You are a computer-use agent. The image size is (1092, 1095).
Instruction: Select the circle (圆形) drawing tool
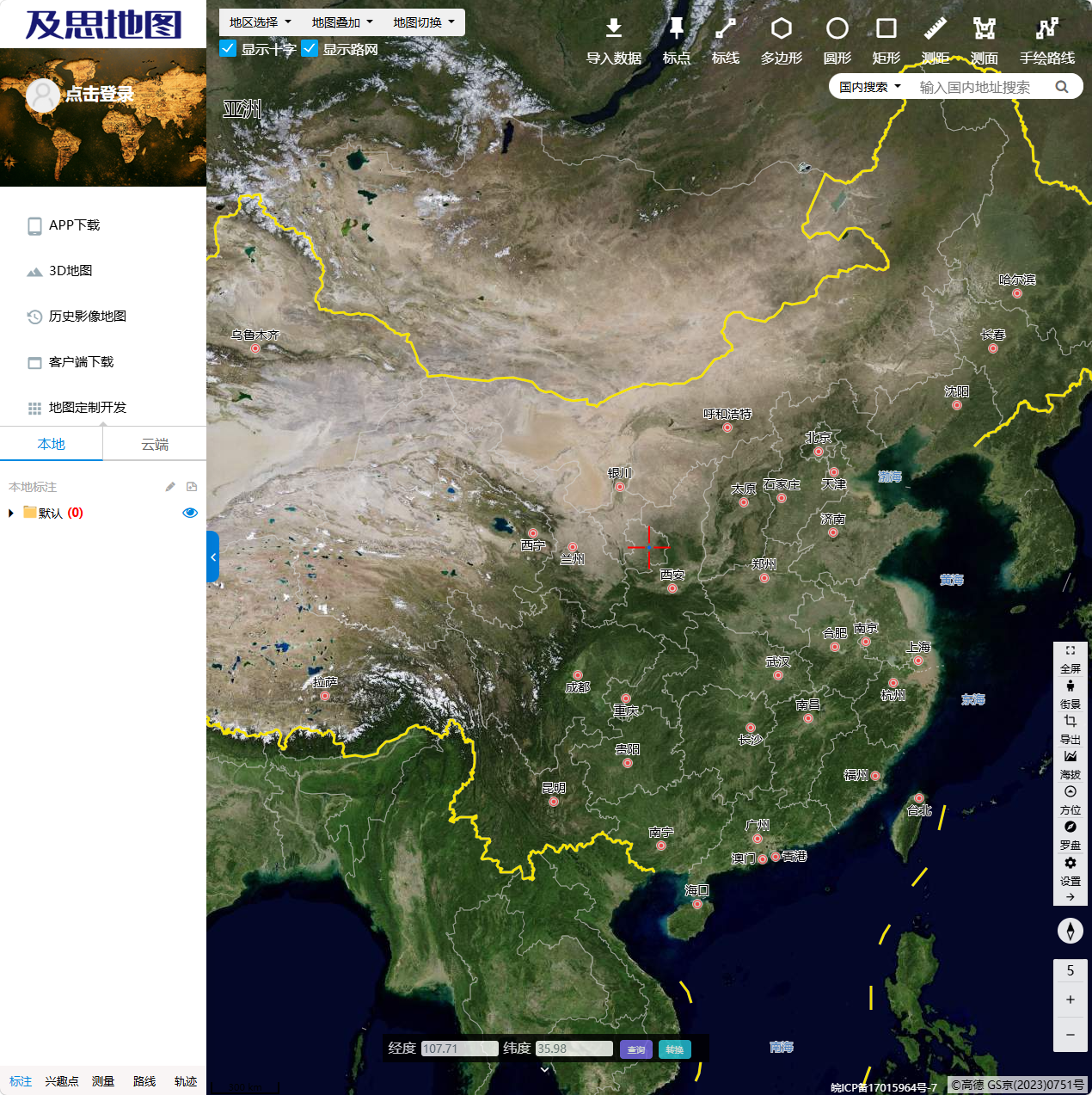tap(837, 29)
